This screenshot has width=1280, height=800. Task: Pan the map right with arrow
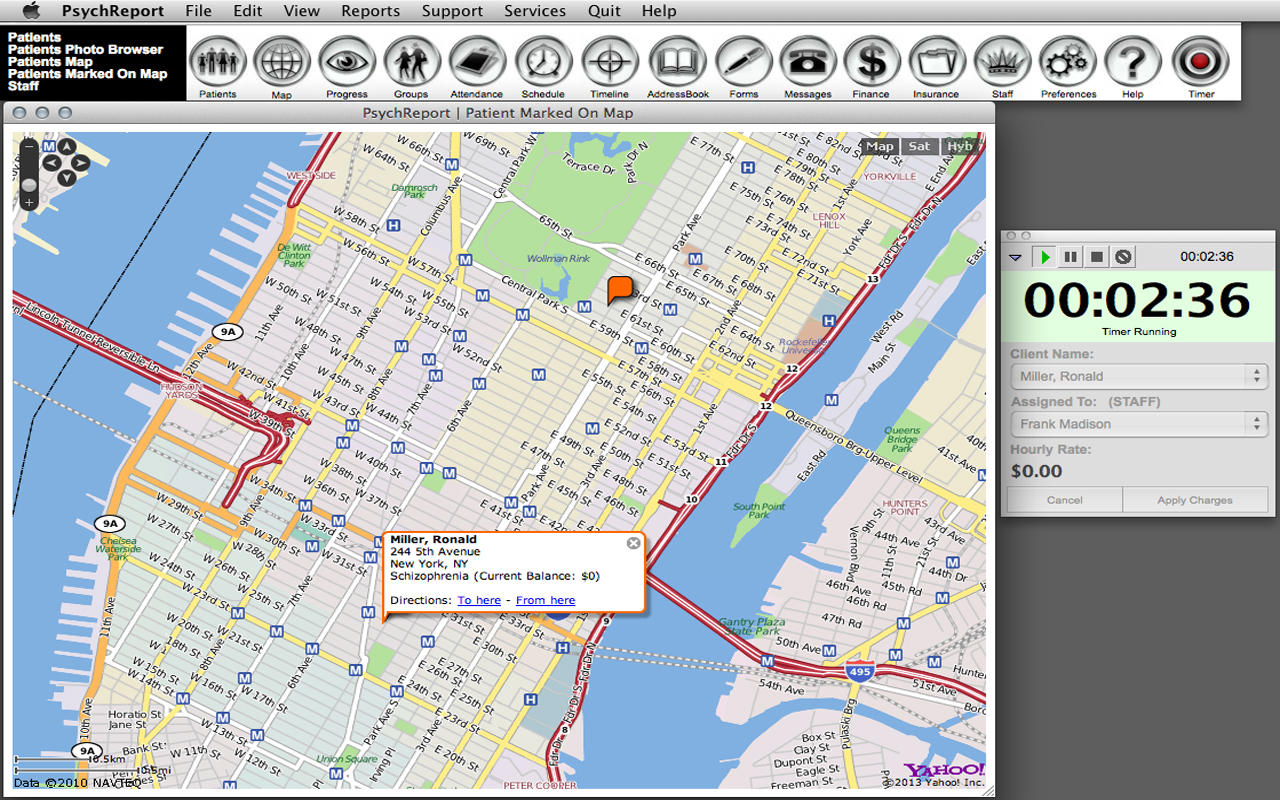[x=82, y=162]
